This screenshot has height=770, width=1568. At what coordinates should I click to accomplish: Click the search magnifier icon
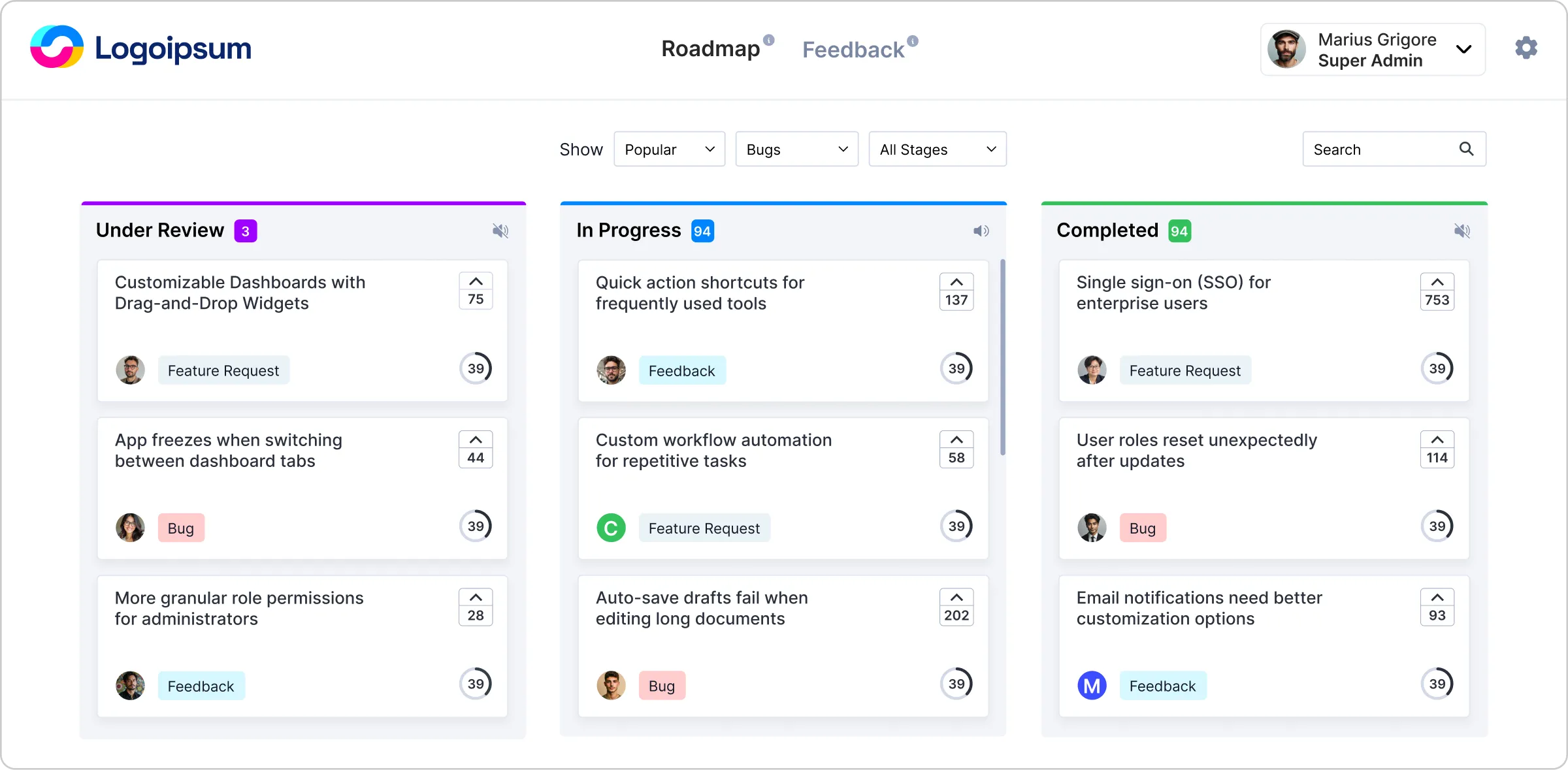click(1466, 149)
